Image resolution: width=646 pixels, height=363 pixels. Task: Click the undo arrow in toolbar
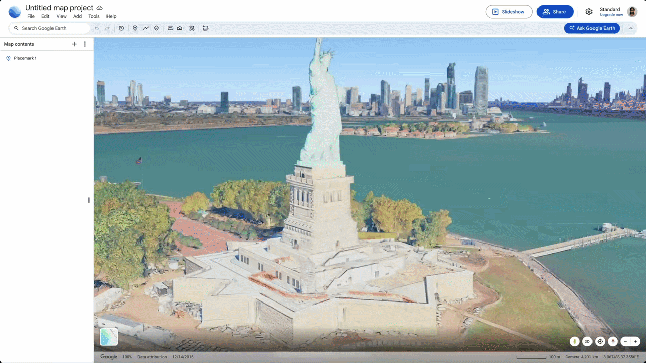97,28
